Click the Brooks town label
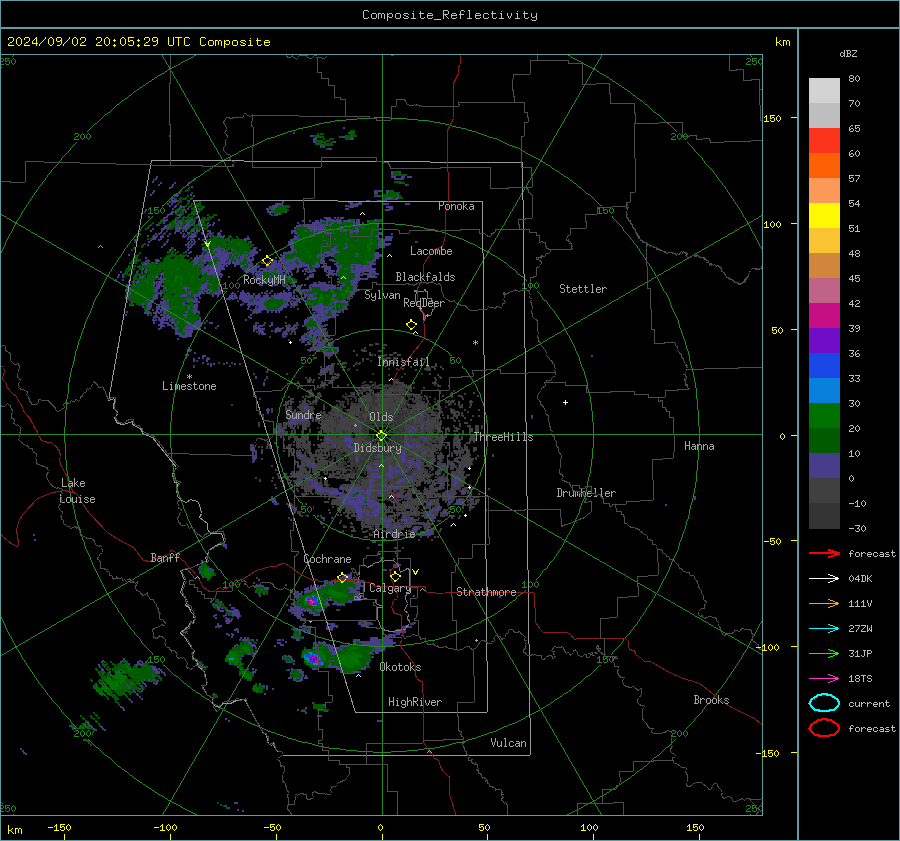Viewport: 900px width, 841px height. pos(711,700)
